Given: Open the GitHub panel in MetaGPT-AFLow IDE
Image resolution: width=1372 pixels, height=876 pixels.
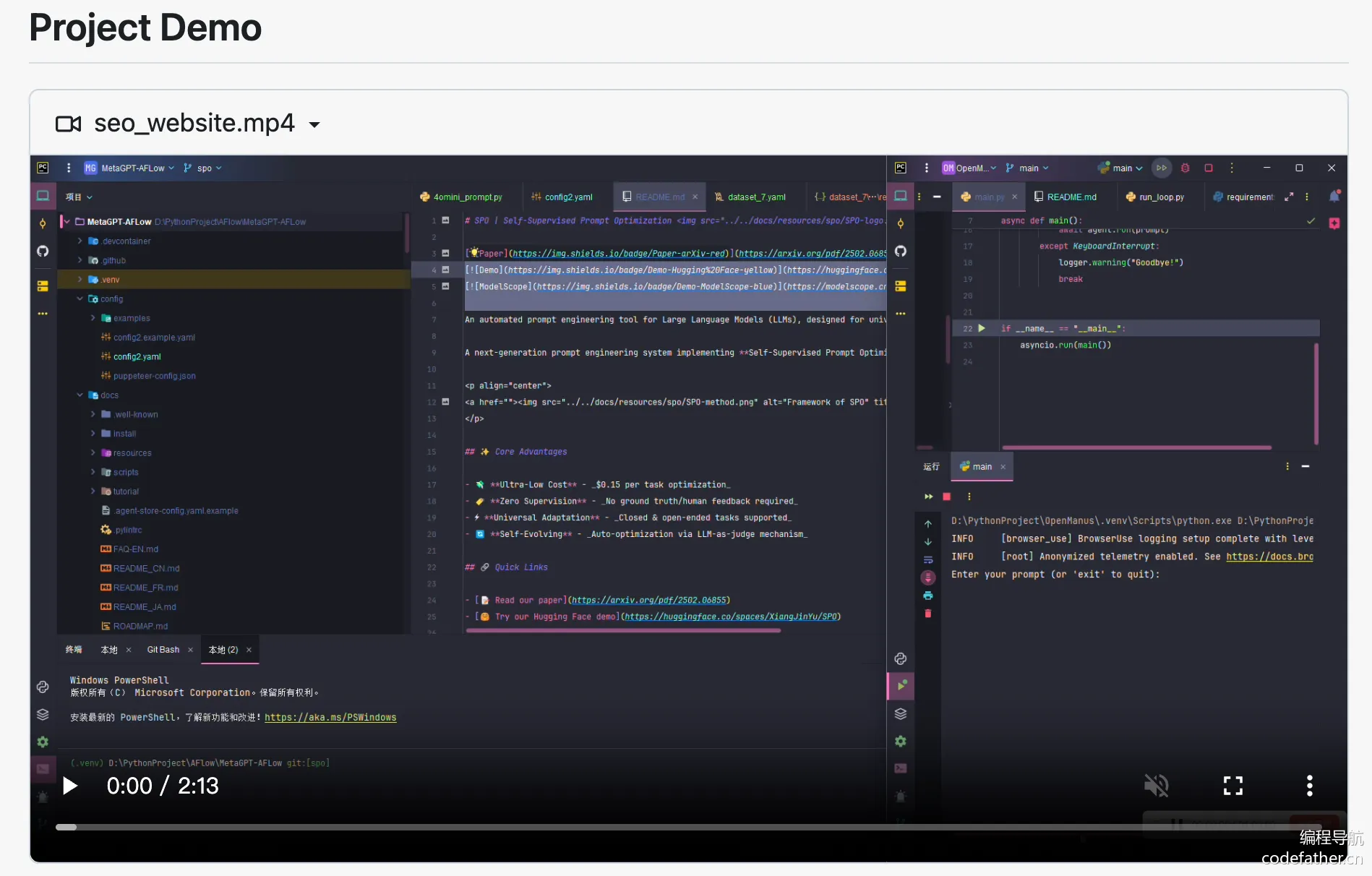Looking at the screenshot, I should pos(43,252).
